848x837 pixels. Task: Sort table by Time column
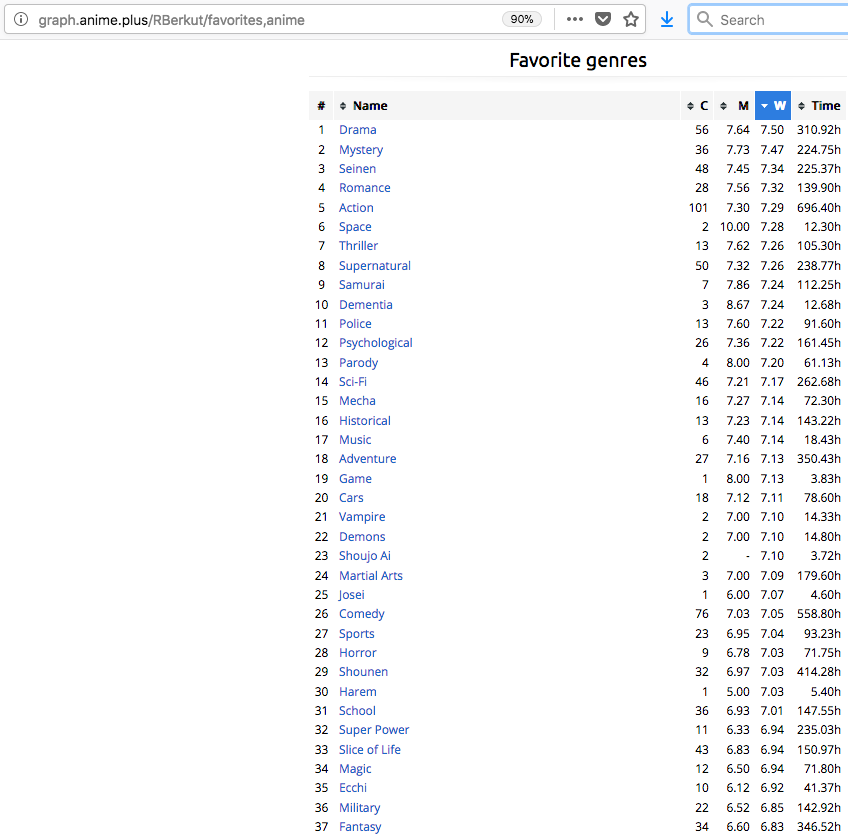point(819,106)
